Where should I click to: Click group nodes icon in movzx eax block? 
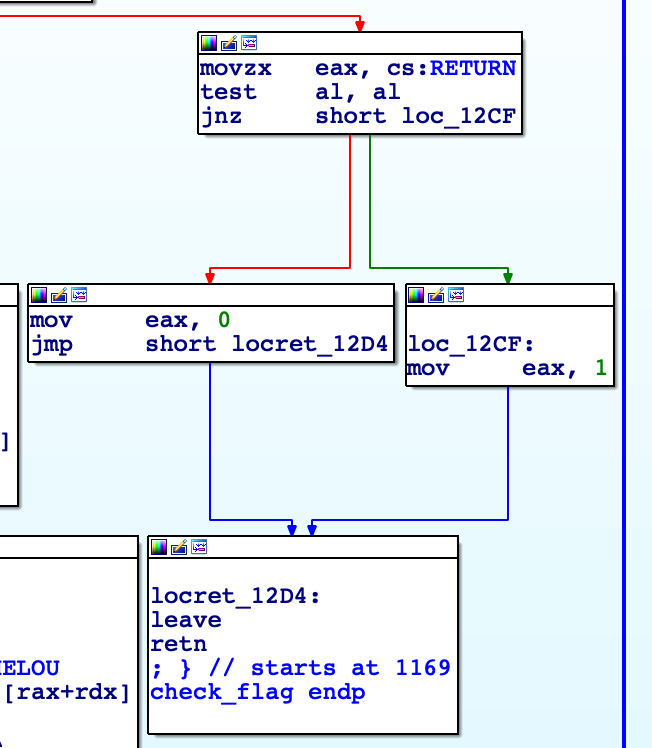coord(249,43)
